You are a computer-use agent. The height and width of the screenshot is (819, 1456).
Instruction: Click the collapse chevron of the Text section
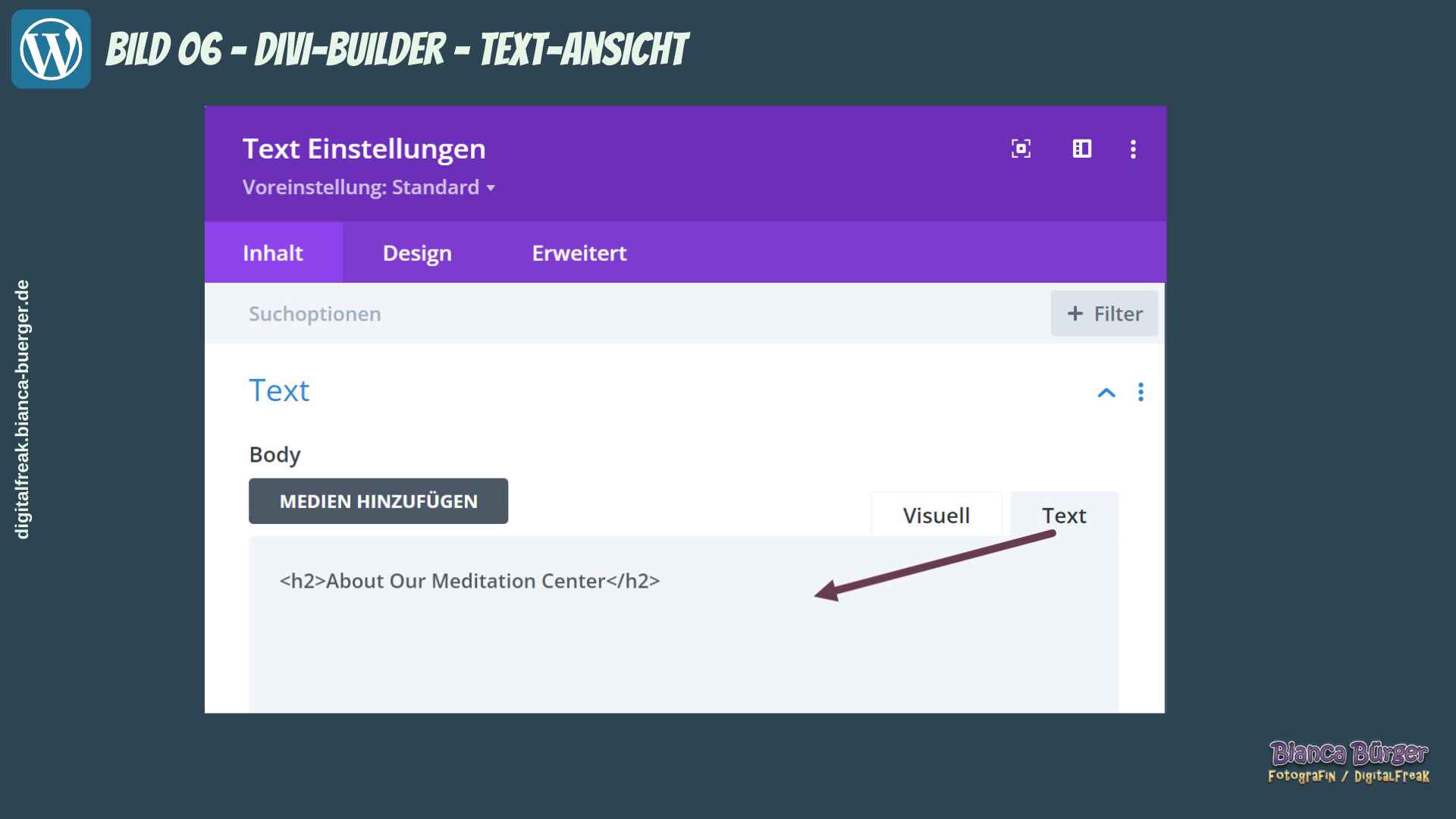click(1107, 393)
